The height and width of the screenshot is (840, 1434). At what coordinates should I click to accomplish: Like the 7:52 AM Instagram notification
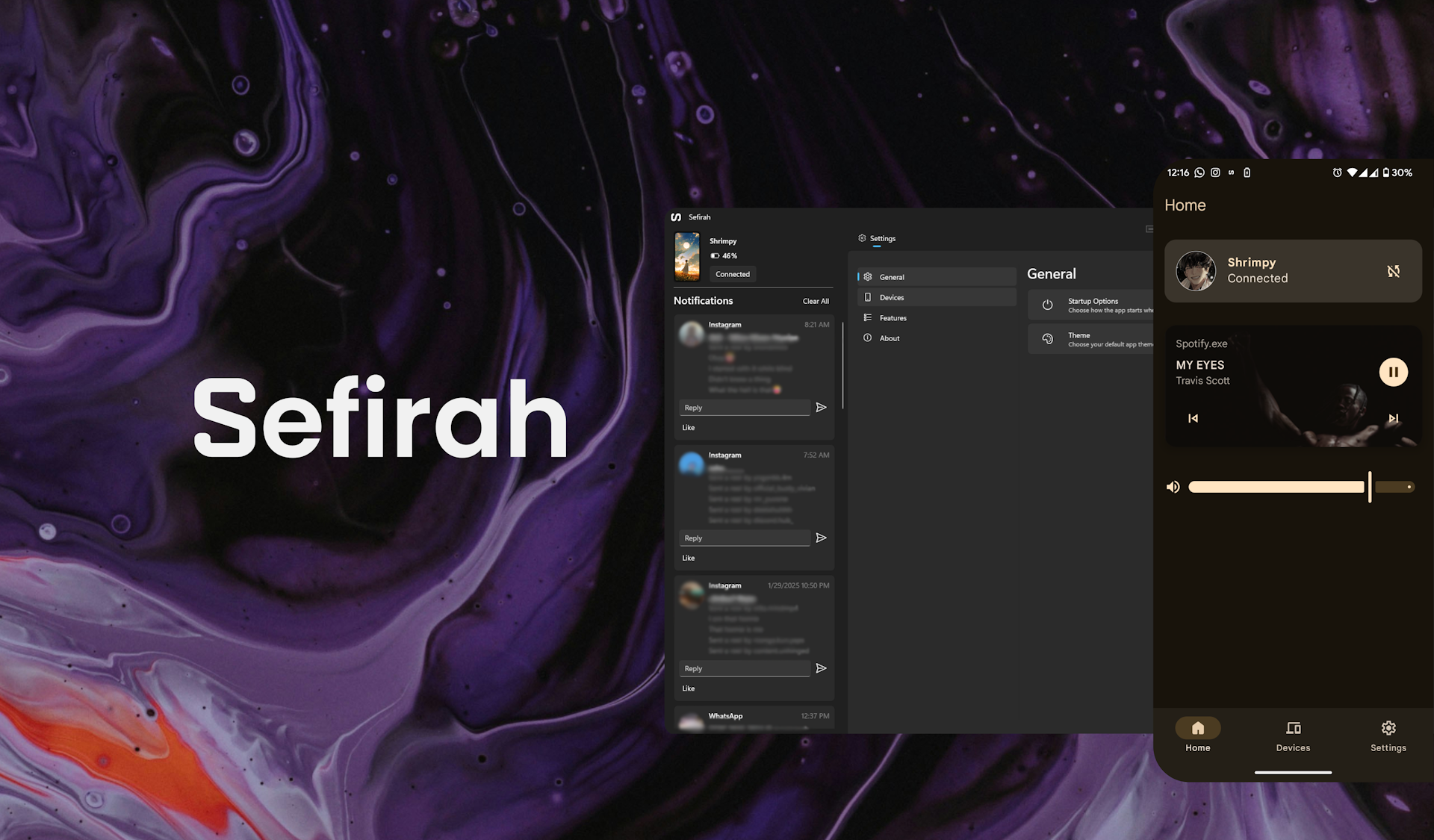click(688, 559)
